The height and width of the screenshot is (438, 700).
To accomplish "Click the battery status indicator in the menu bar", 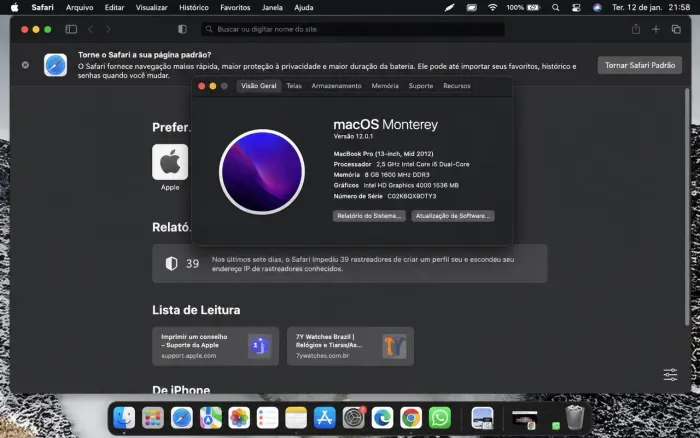I will [x=523, y=7].
